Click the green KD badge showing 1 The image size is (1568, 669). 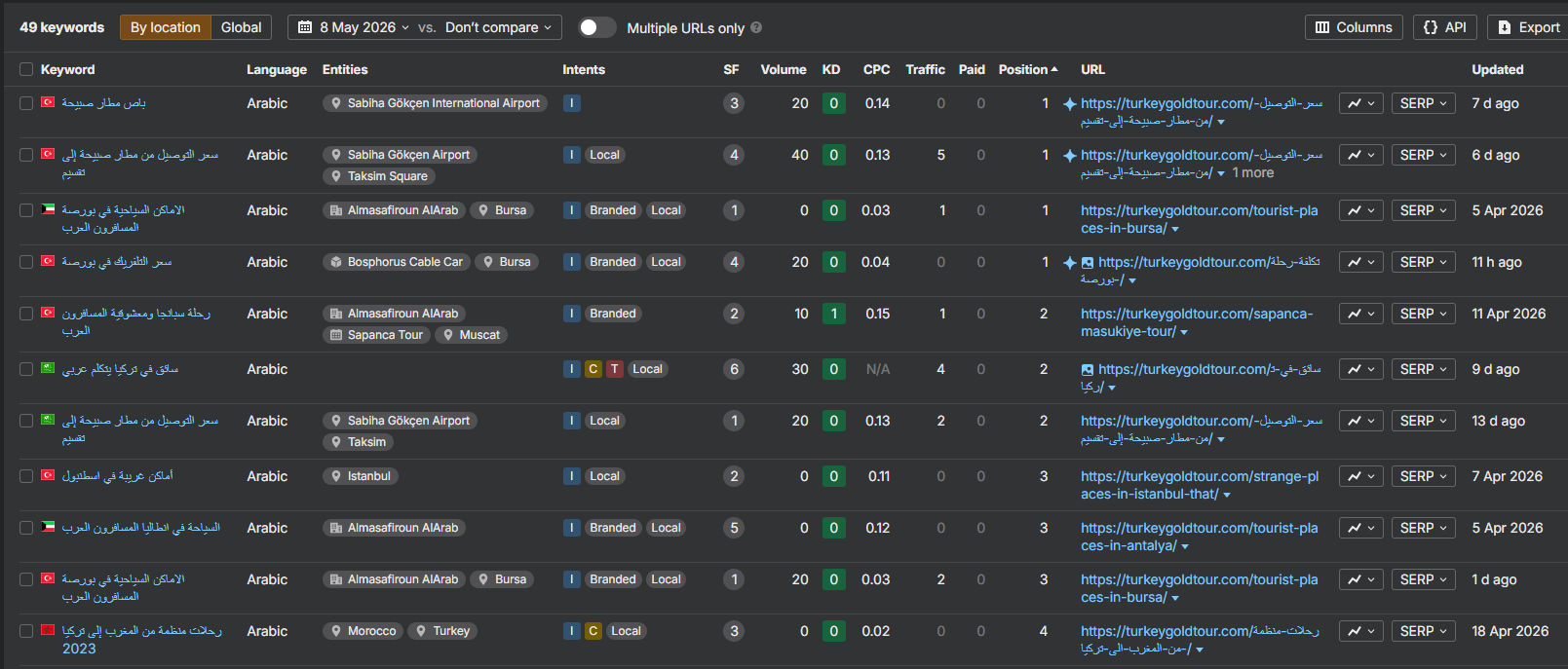[833, 314]
